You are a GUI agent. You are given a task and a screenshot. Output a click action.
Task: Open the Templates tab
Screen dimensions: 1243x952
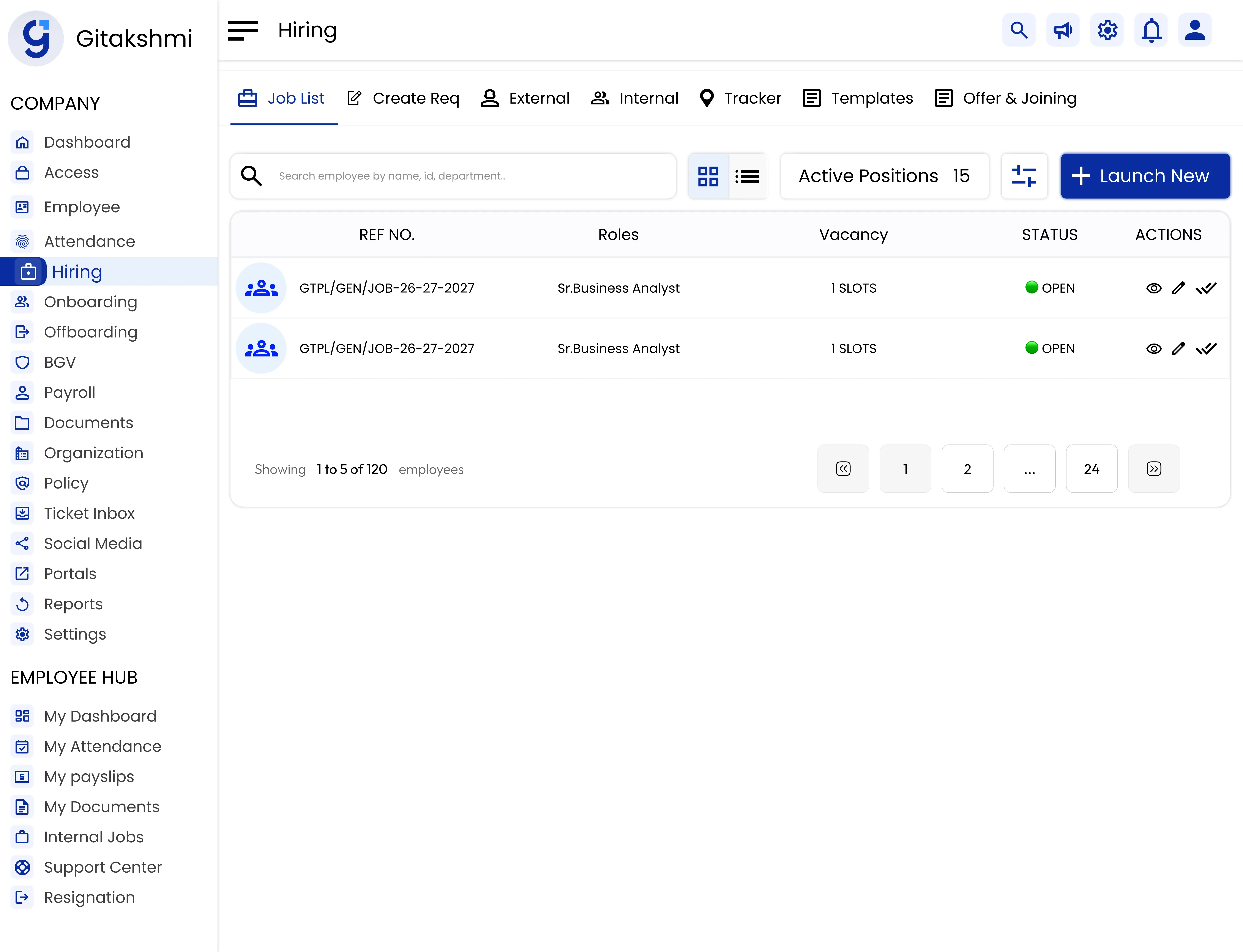[x=858, y=99]
